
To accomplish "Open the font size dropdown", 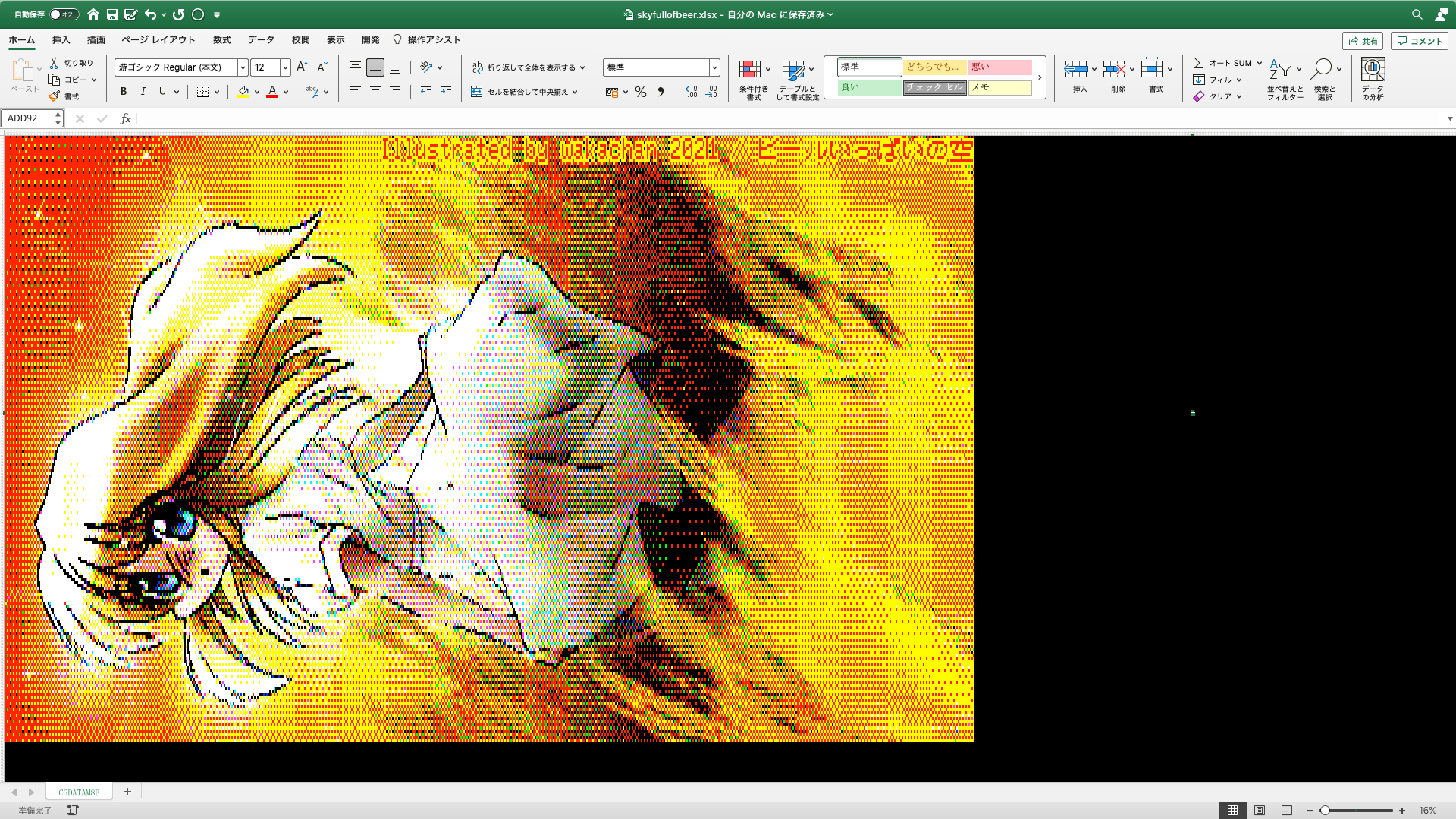I will tap(285, 67).
